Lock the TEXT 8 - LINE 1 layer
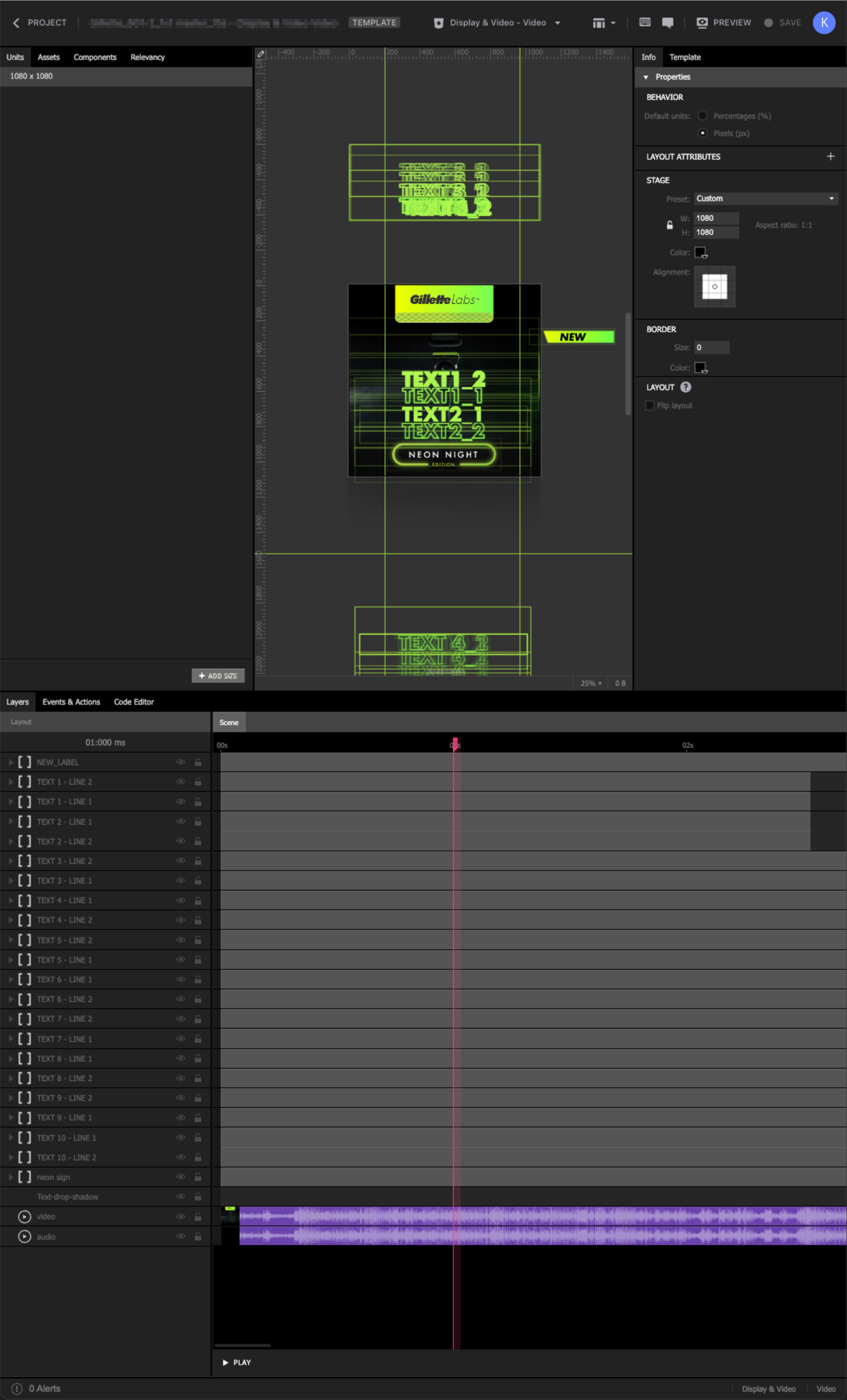The width and height of the screenshot is (847, 1400). (198, 1058)
